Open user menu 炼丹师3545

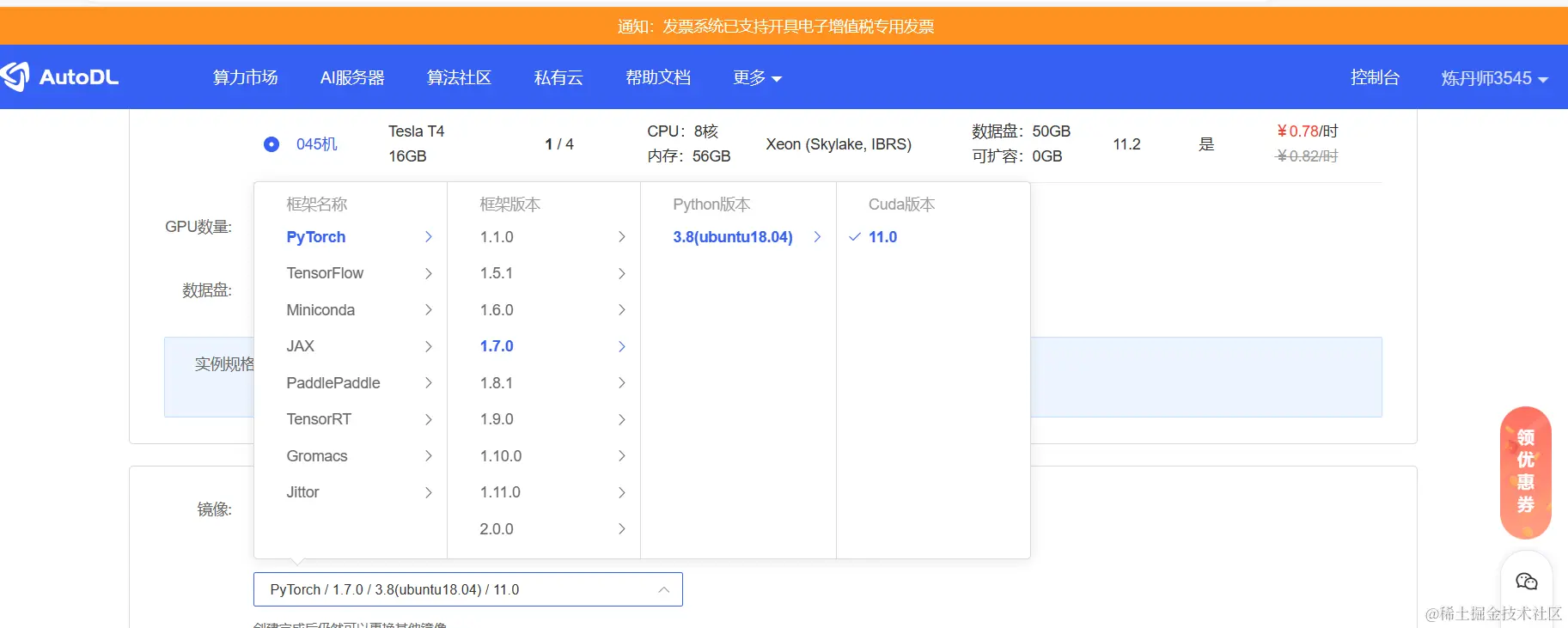pyautogui.click(x=1494, y=78)
